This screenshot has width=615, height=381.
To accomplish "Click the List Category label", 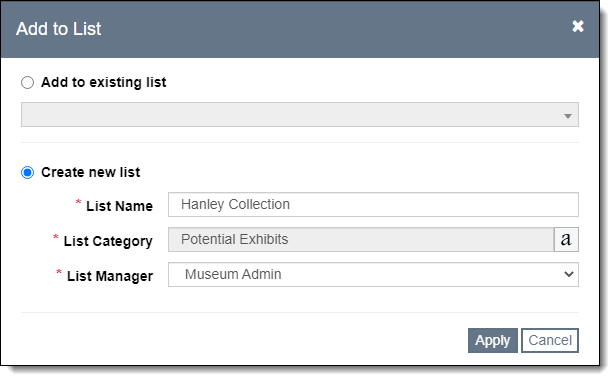I will pos(108,241).
